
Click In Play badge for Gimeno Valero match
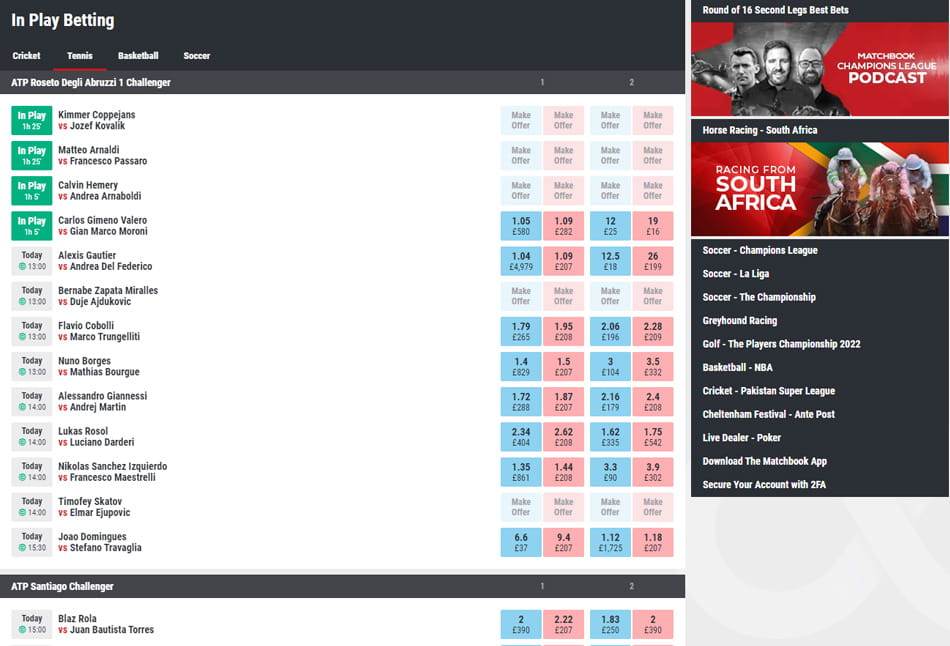(32, 225)
